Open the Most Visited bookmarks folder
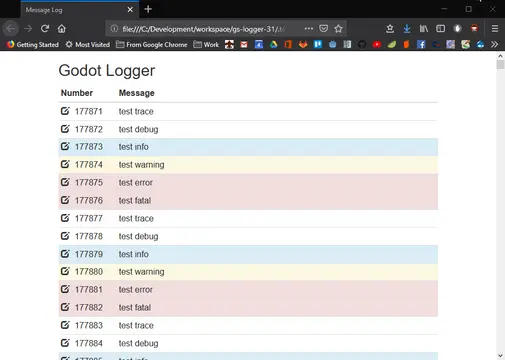Image resolution: width=505 pixels, height=360 pixels. pos(88,44)
